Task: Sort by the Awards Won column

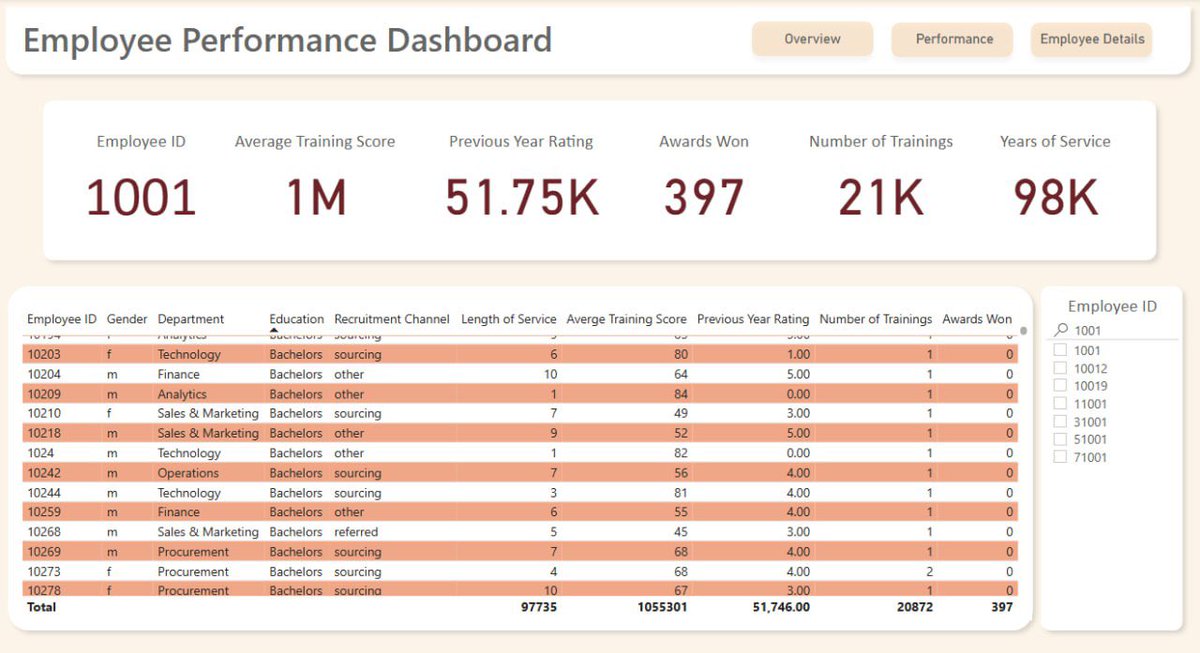Action: pos(977,319)
